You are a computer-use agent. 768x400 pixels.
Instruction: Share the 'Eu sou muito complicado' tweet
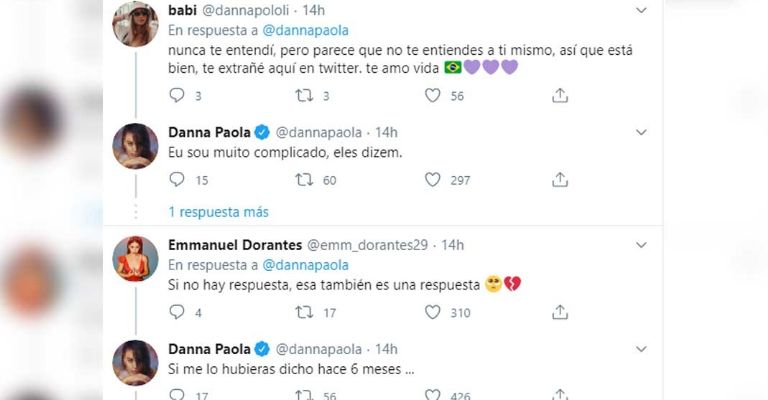(560, 180)
